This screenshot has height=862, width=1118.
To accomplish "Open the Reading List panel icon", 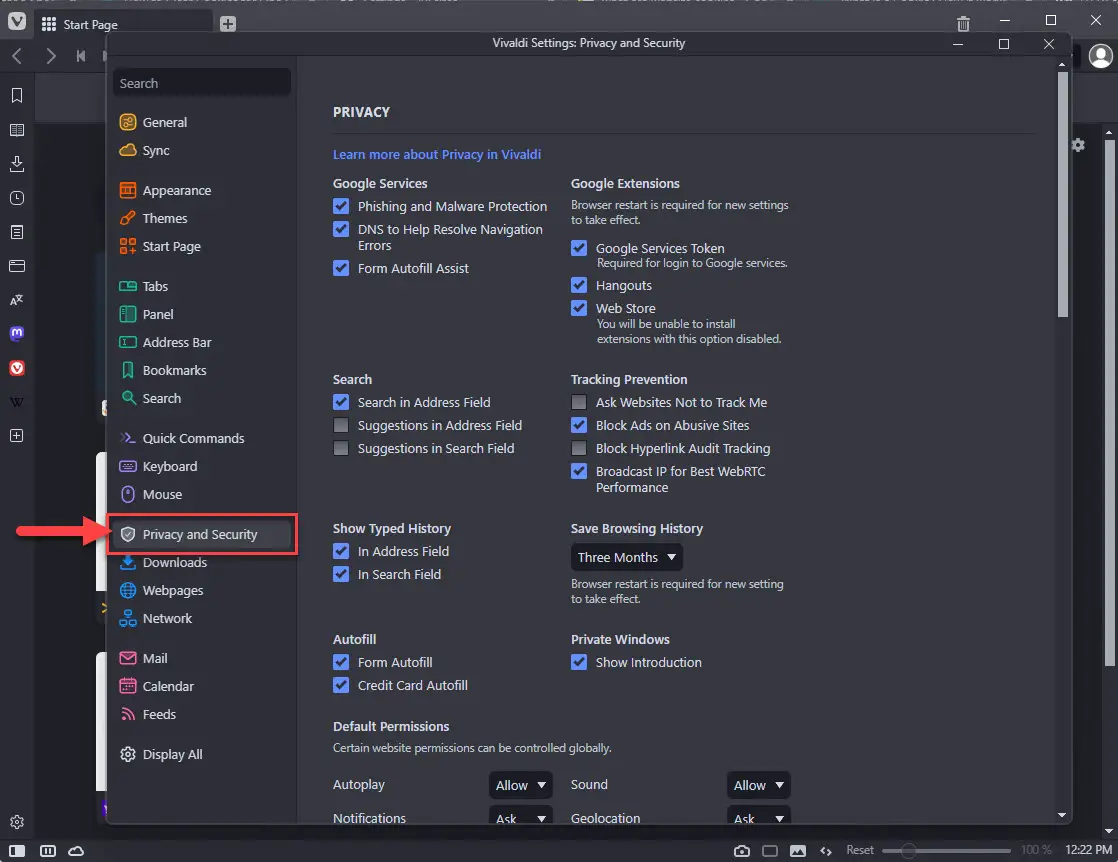I will (x=17, y=130).
